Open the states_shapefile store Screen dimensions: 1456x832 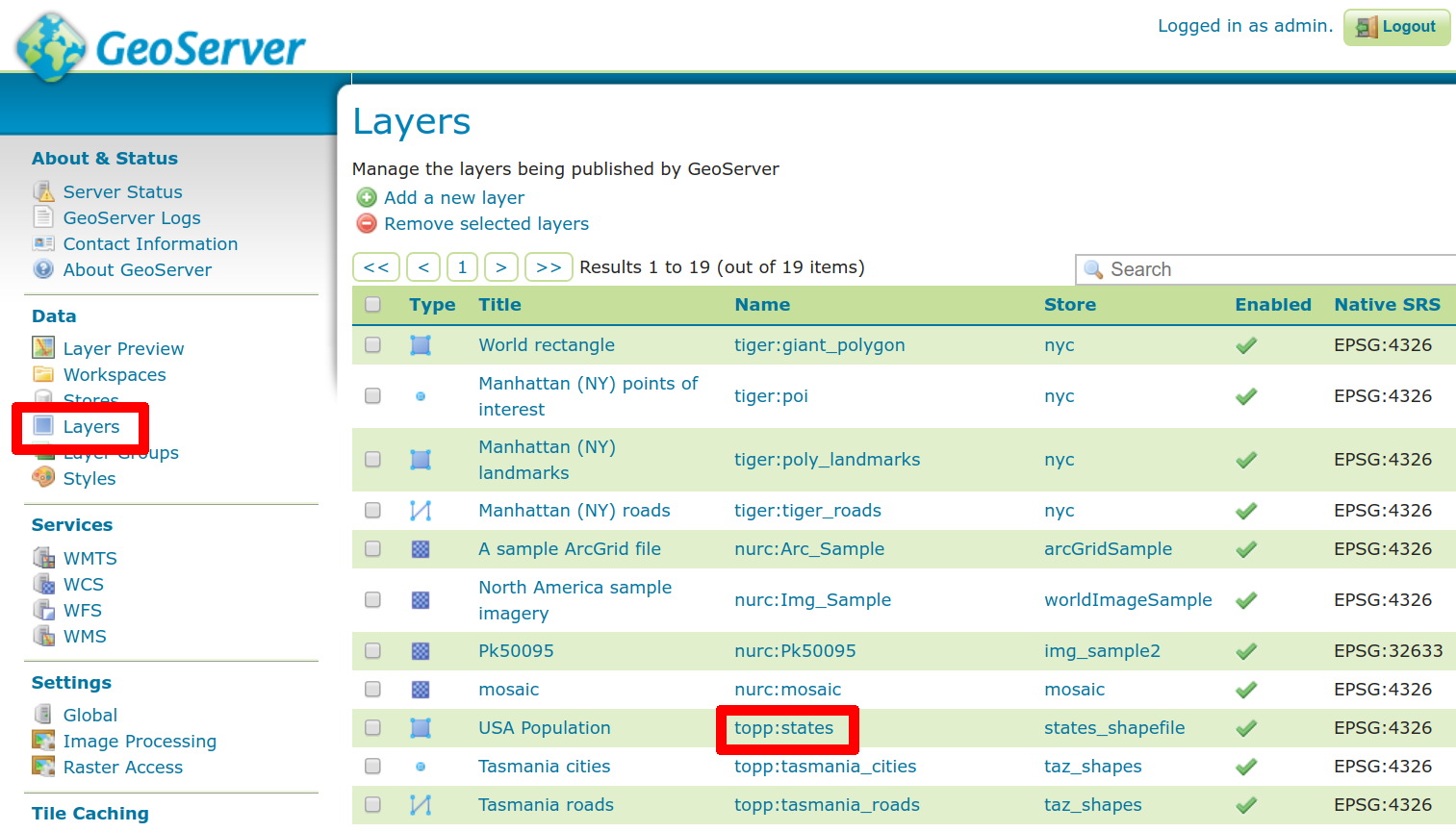point(1115,728)
